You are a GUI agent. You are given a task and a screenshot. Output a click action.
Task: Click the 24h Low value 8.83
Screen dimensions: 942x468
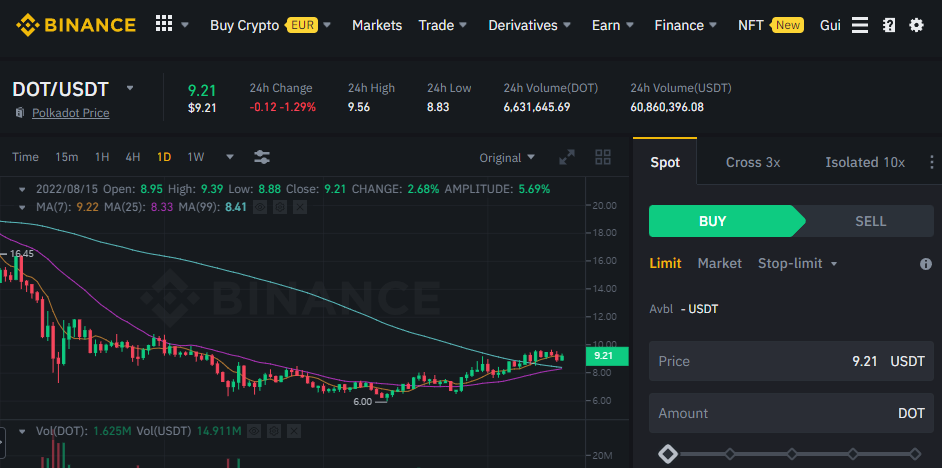pos(438,108)
